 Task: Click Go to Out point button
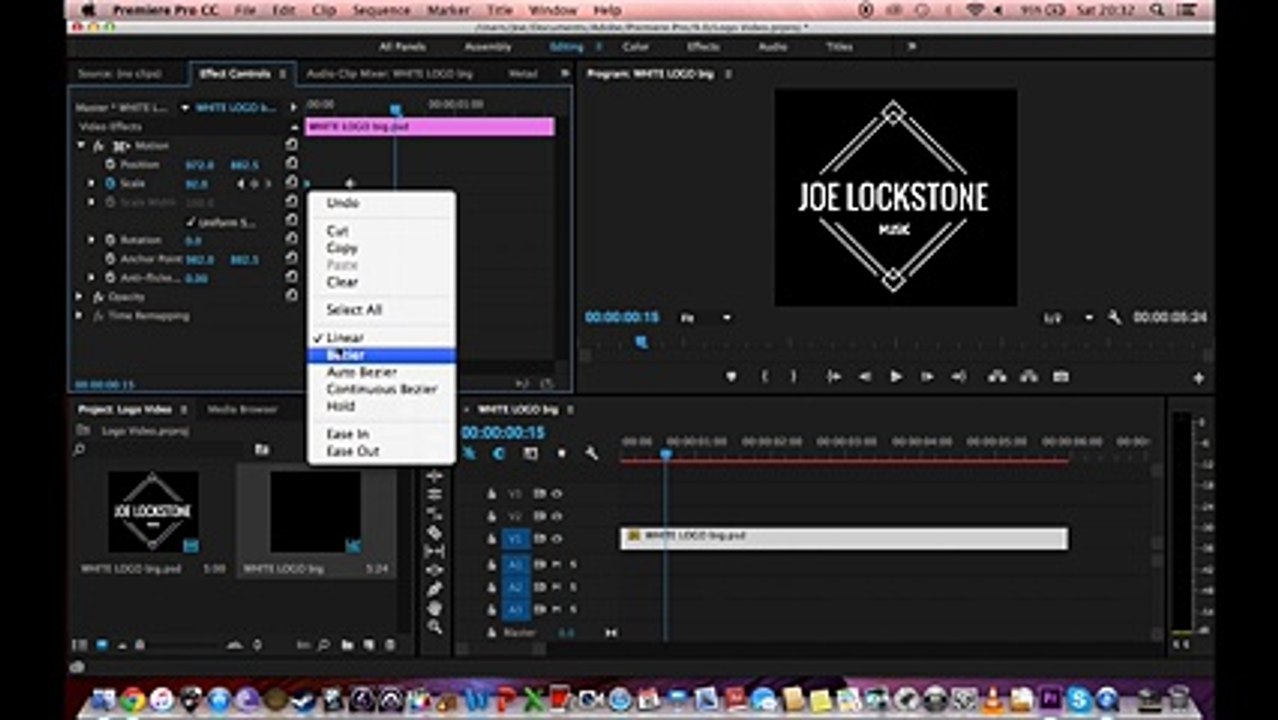pos(959,377)
